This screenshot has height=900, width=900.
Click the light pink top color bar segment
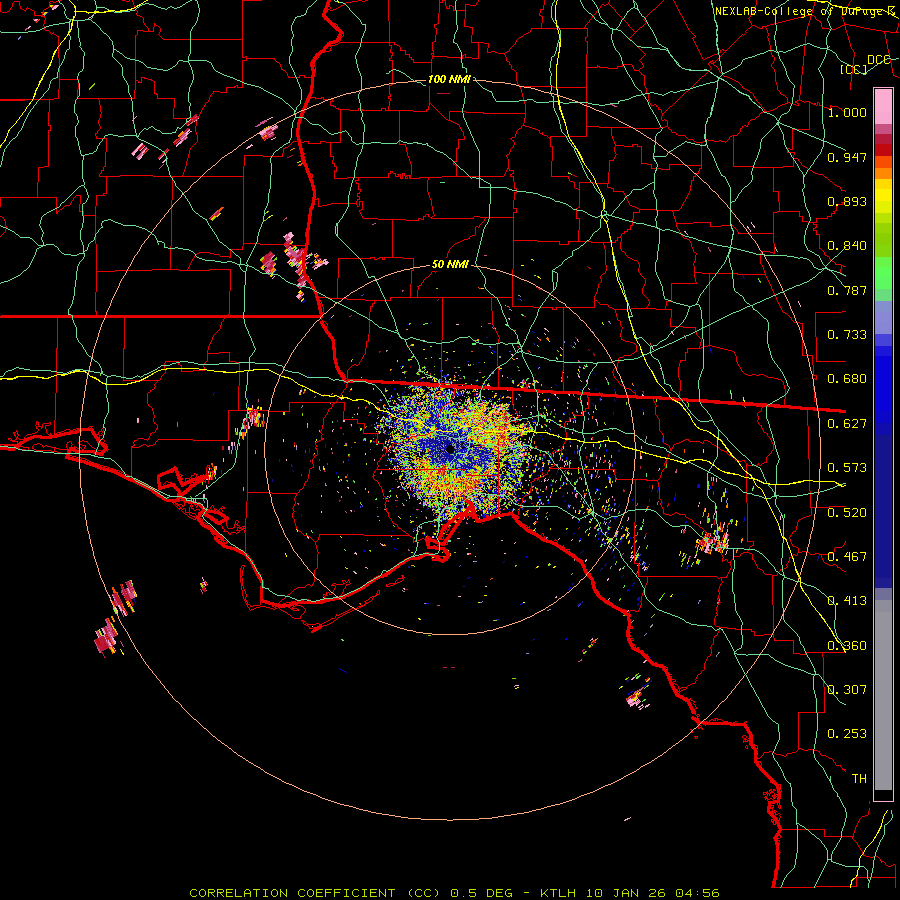(x=883, y=106)
